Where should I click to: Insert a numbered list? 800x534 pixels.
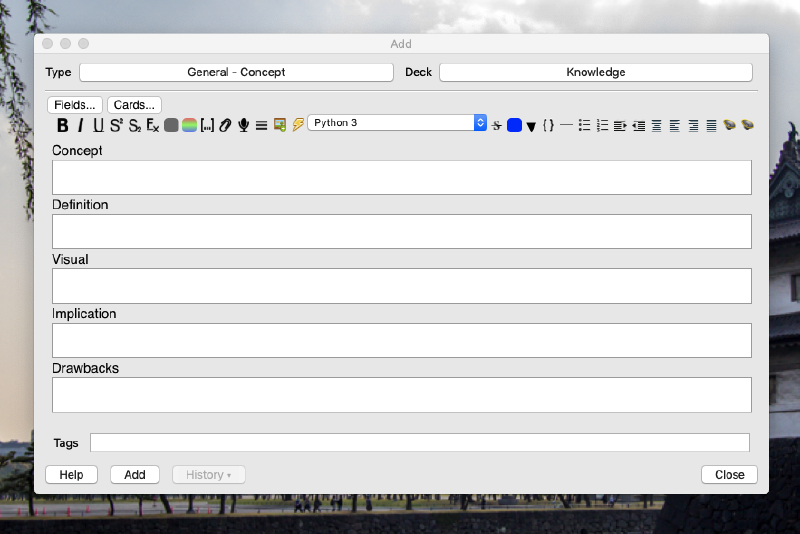click(602, 125)
